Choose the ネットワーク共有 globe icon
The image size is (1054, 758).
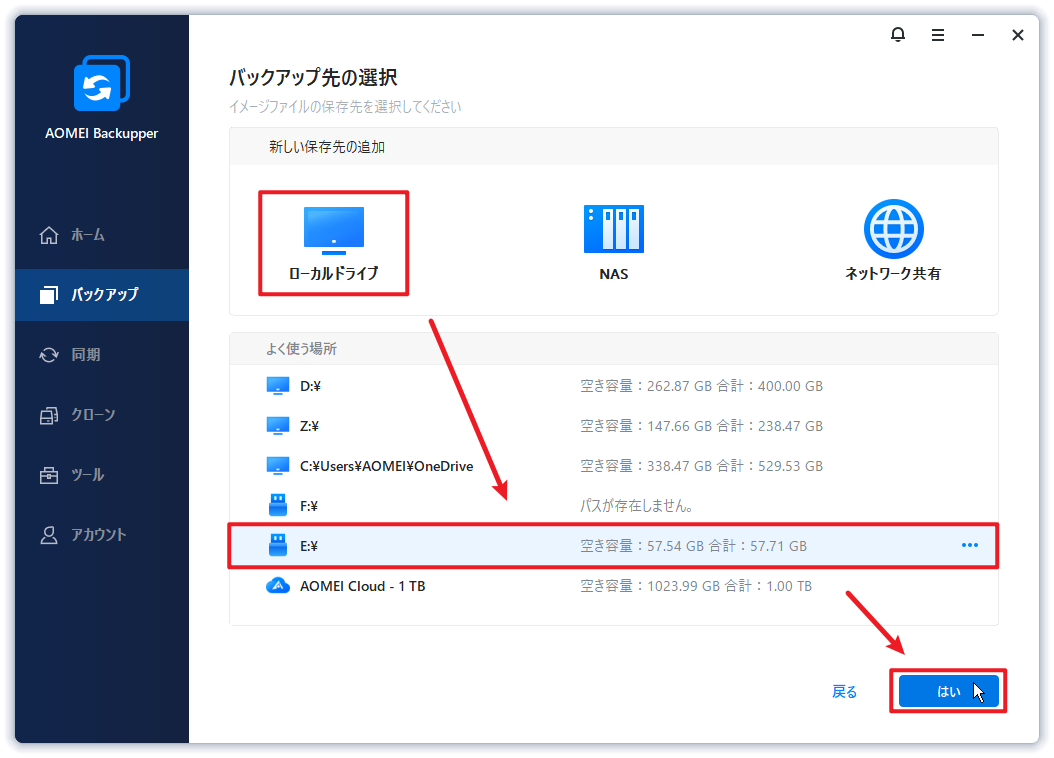coord(893,228)
